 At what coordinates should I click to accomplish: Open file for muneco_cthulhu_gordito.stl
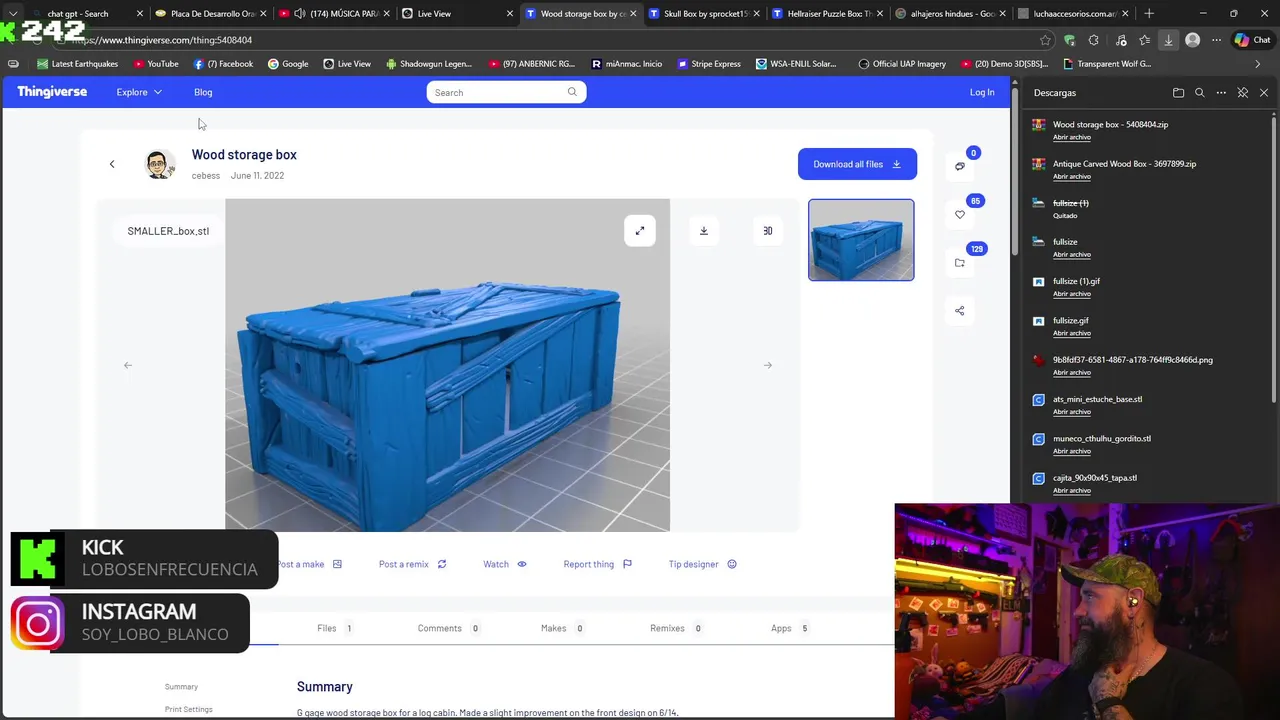coord(1072,451)
